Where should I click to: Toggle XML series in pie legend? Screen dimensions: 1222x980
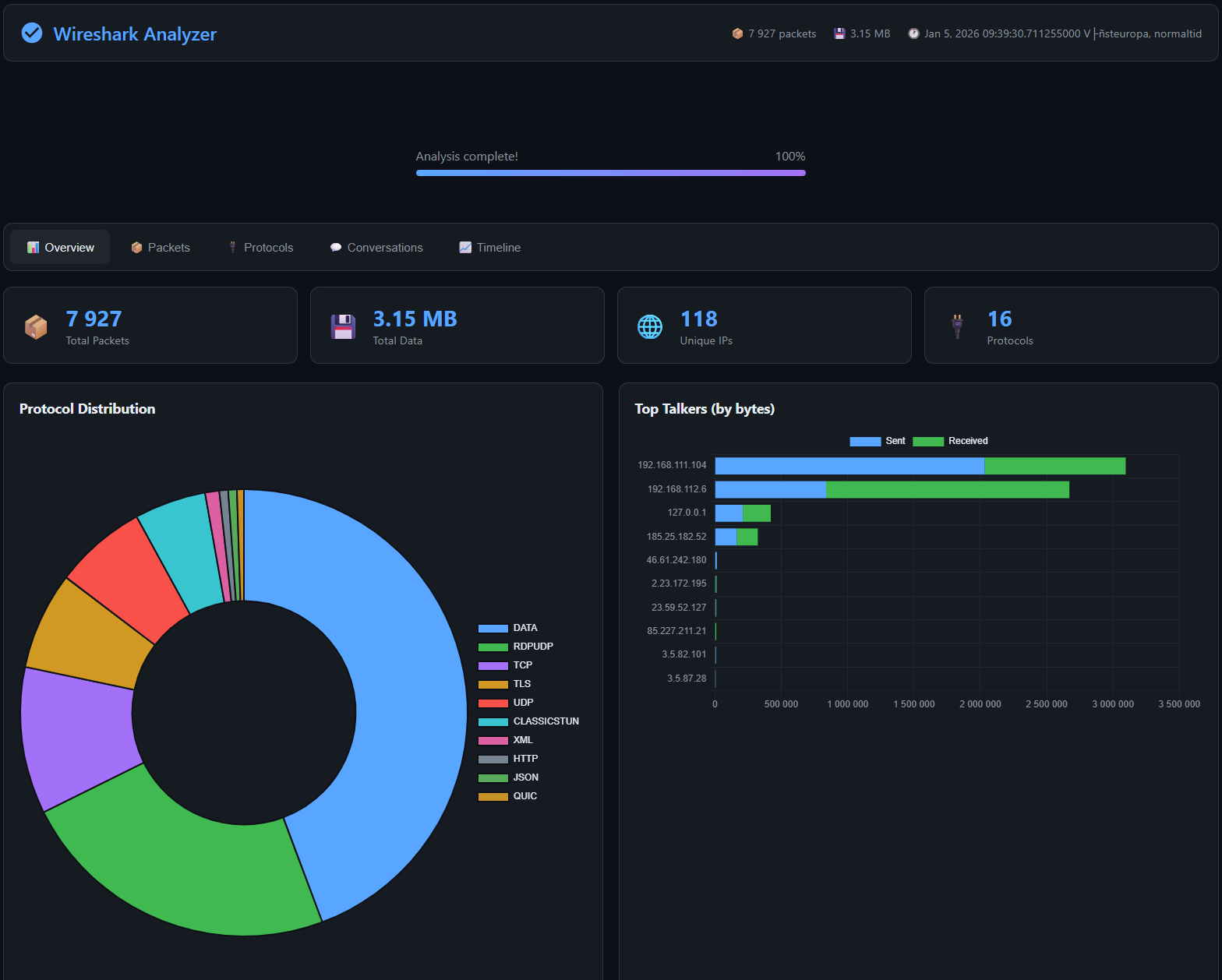click(505, 740)
